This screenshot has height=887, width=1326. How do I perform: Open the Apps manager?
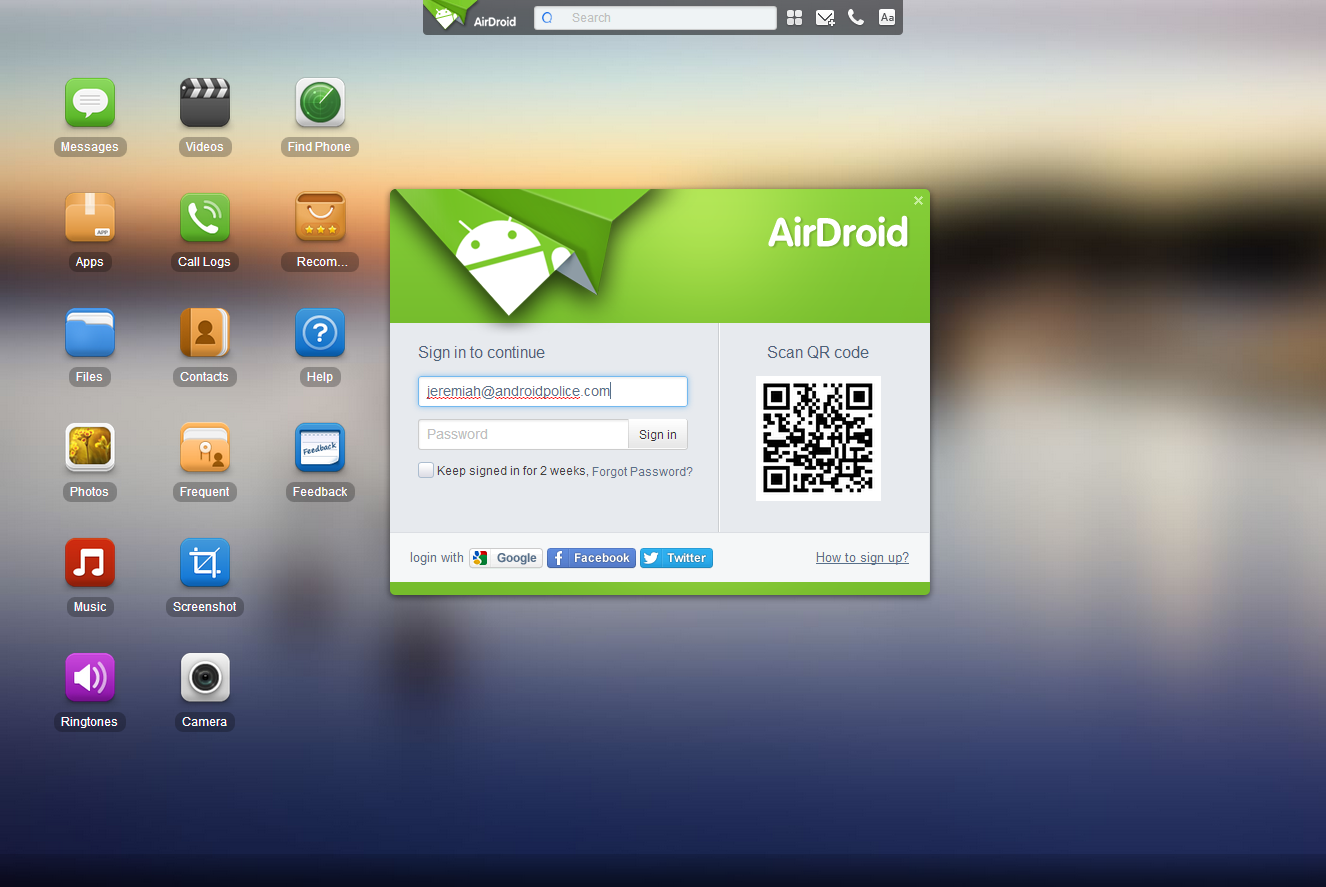tap(90, 217)
